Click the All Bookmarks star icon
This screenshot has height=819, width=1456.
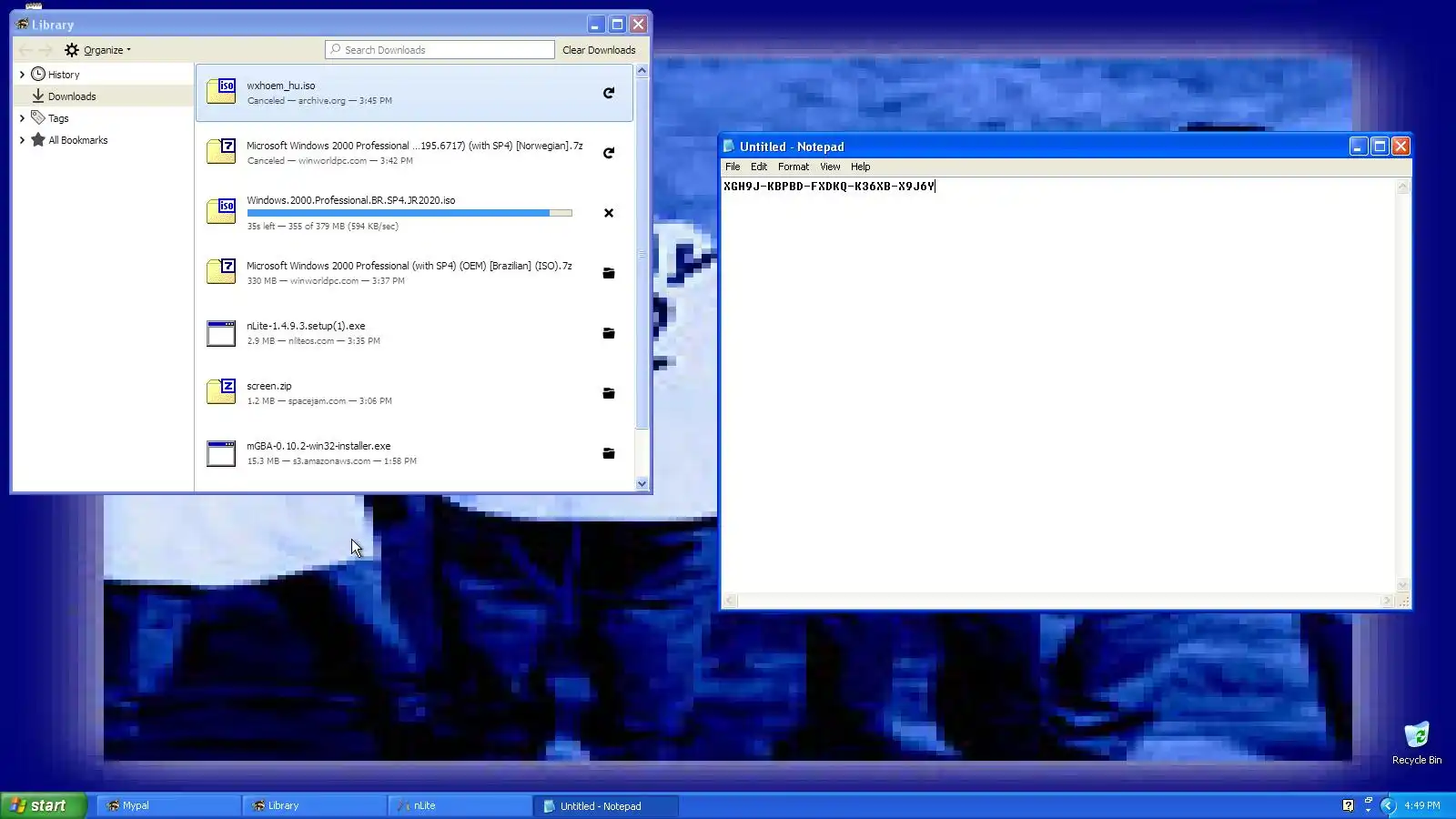point(38,139)
